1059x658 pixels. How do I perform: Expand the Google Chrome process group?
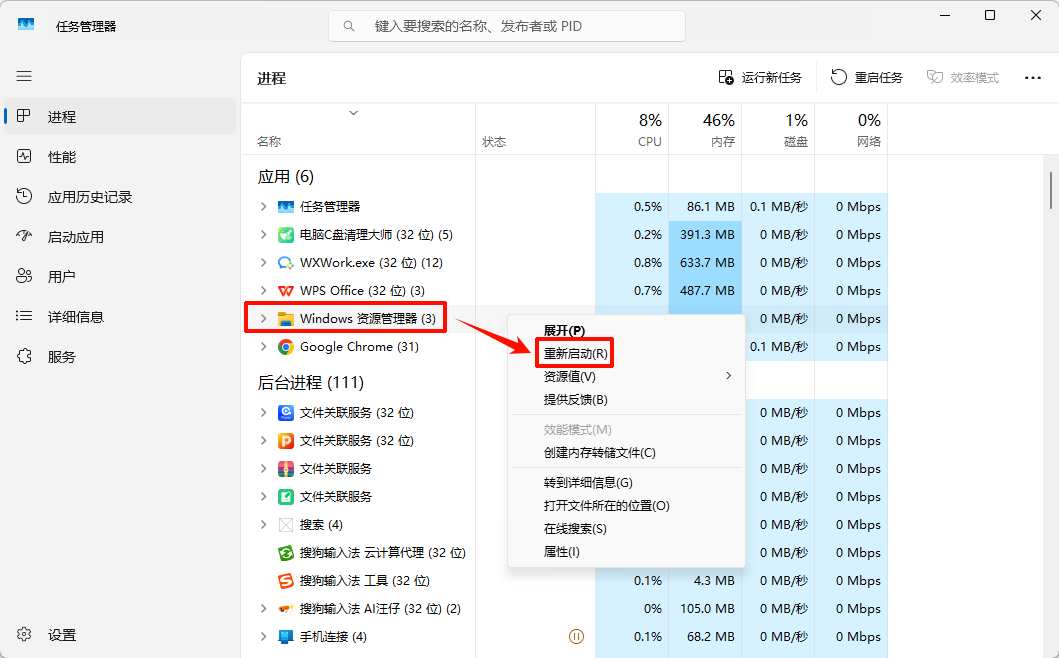point(263,347)
